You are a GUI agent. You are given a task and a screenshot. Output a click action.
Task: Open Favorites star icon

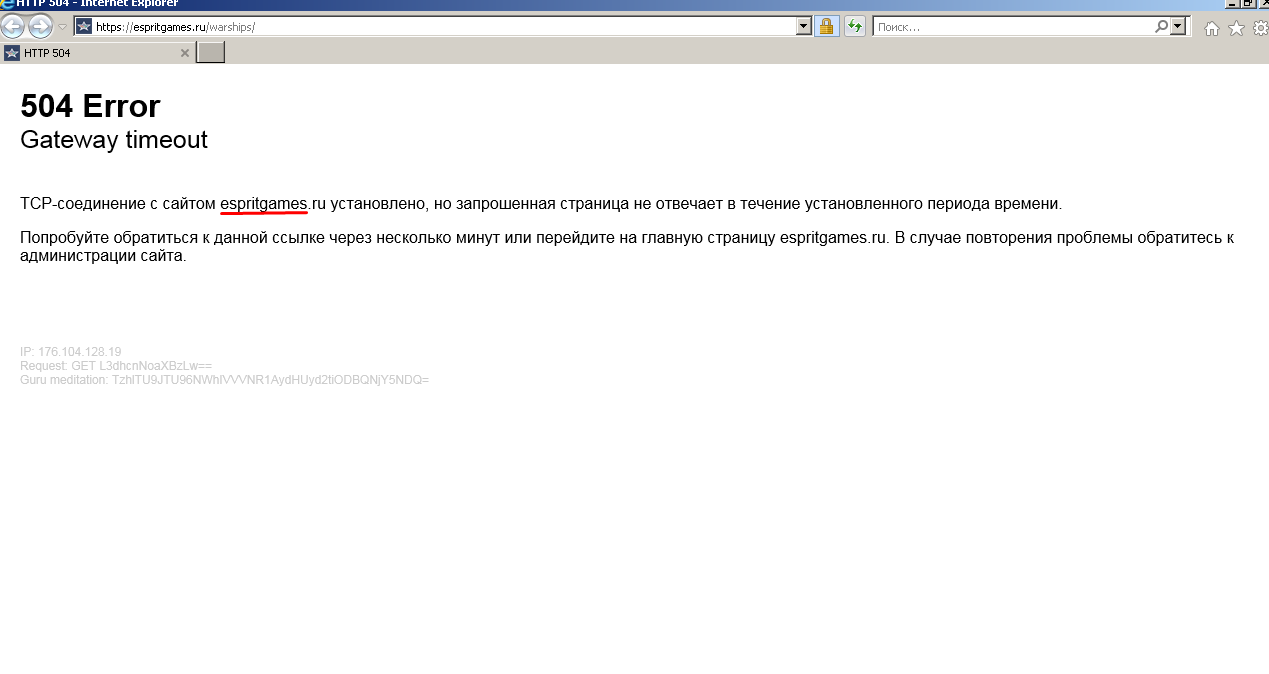coord(1236,28)
